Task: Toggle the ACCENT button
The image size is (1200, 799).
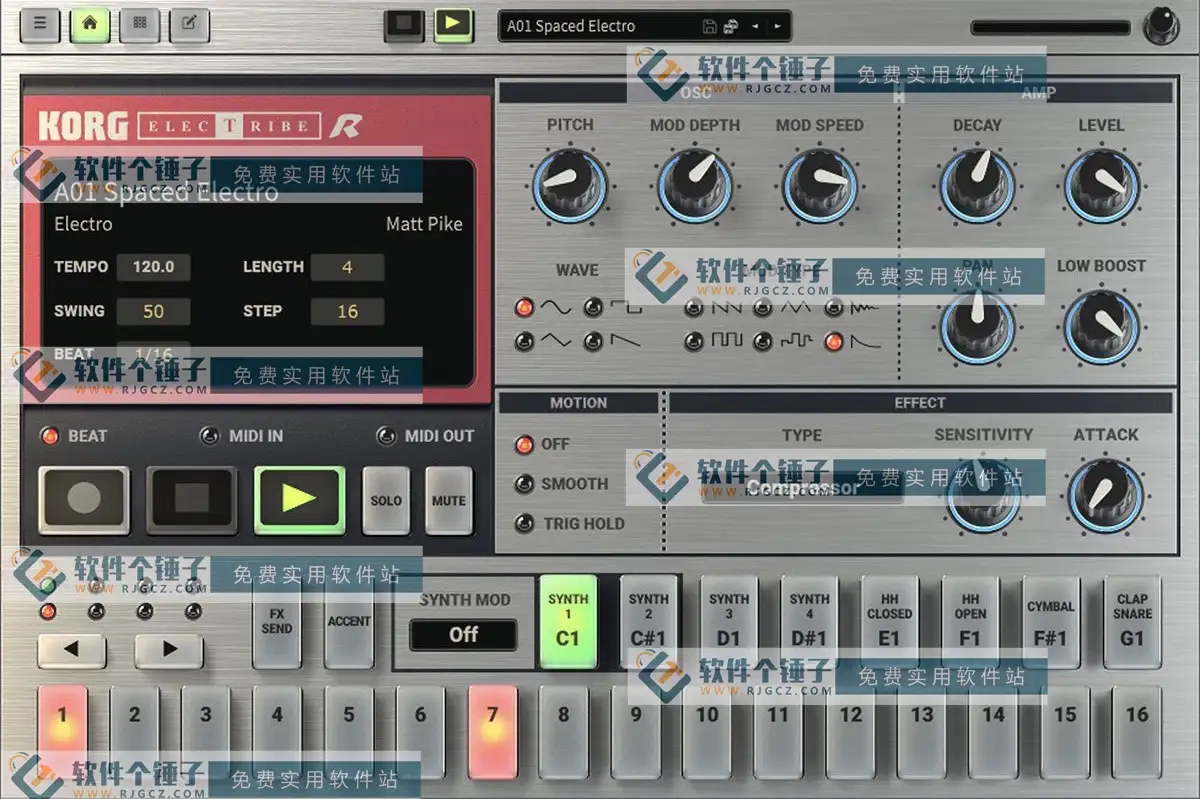Action: tap(349, 622)
